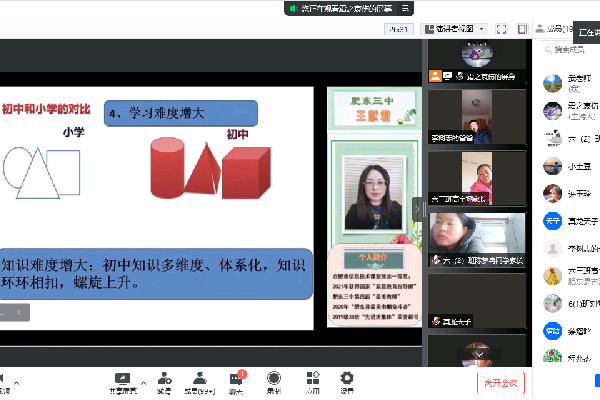
Task: Click the landscape avatar of the first member
Action: tap(553, 83)
